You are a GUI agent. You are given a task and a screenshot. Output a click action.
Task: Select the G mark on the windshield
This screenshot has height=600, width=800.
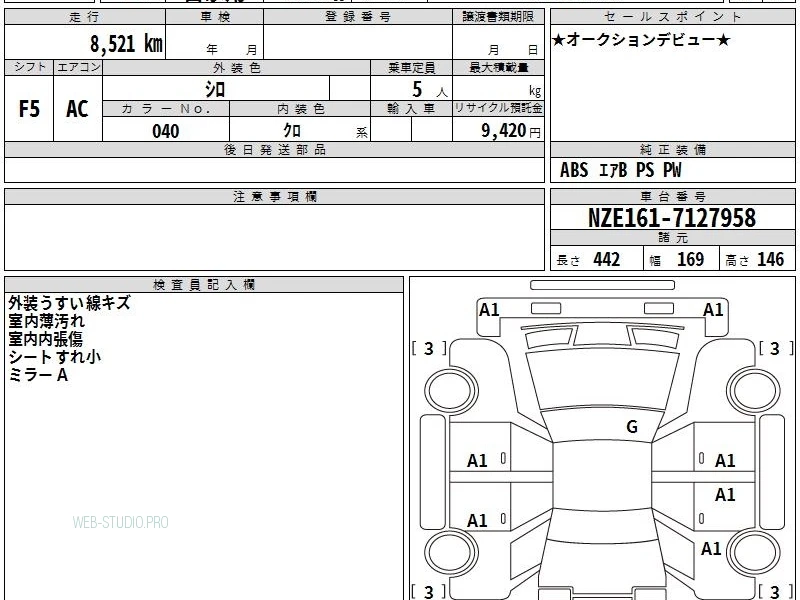point(632,426)
